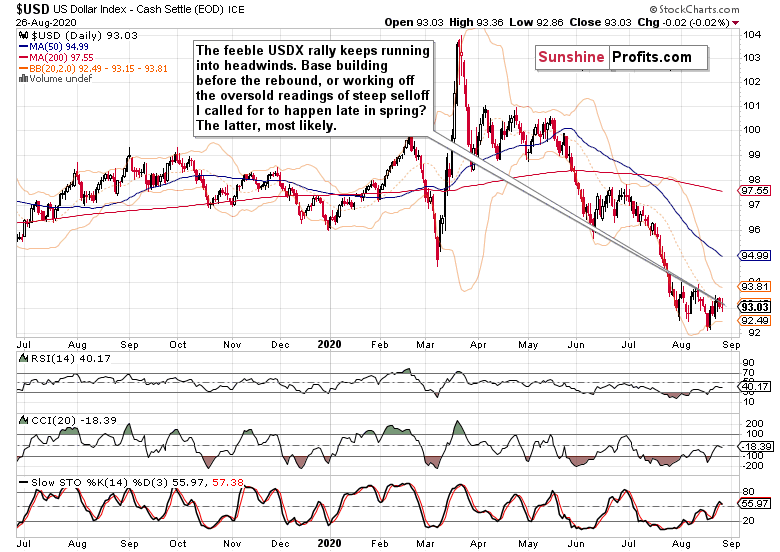
Task: Click the StockCharts.com copyright watermark
Action: click(x=719, y=9)
